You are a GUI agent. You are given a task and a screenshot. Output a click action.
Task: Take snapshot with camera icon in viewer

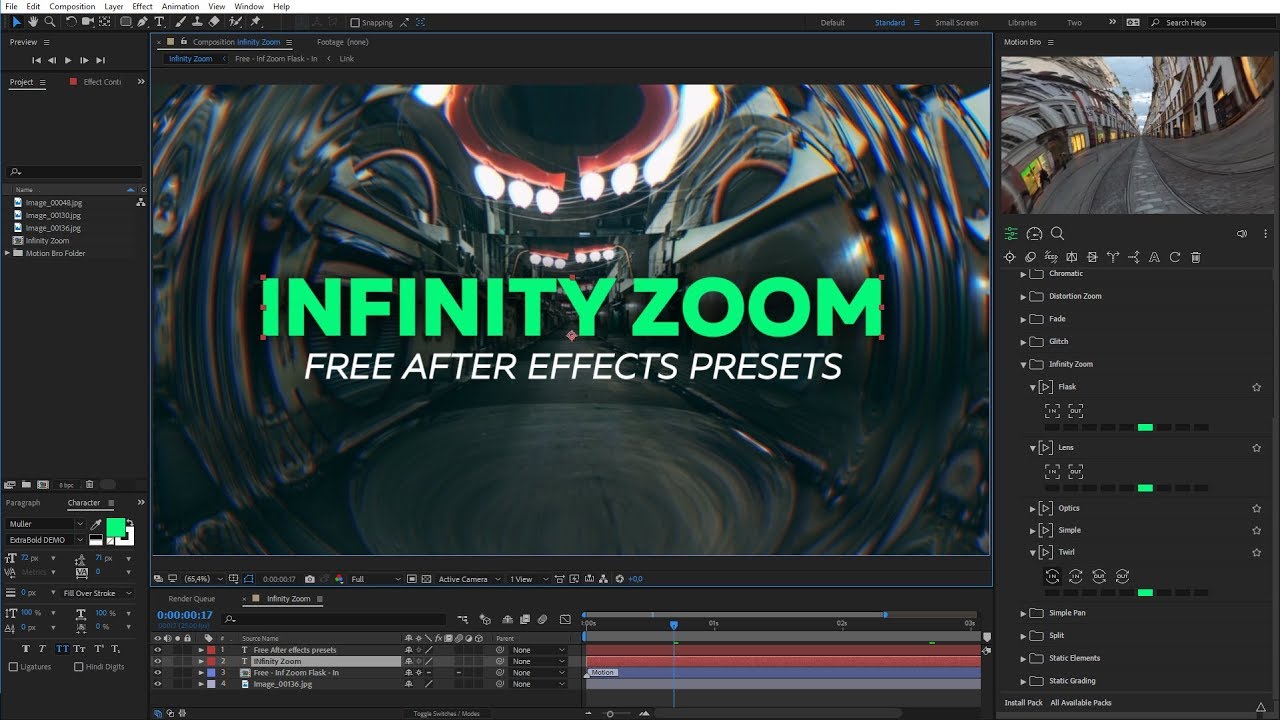point(310,579)
